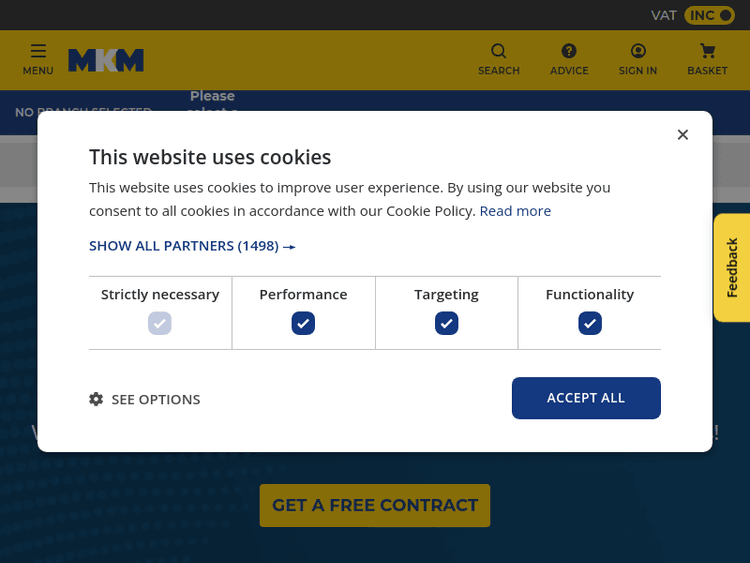Open the Advice question mark icon

[x=568, y=52]
